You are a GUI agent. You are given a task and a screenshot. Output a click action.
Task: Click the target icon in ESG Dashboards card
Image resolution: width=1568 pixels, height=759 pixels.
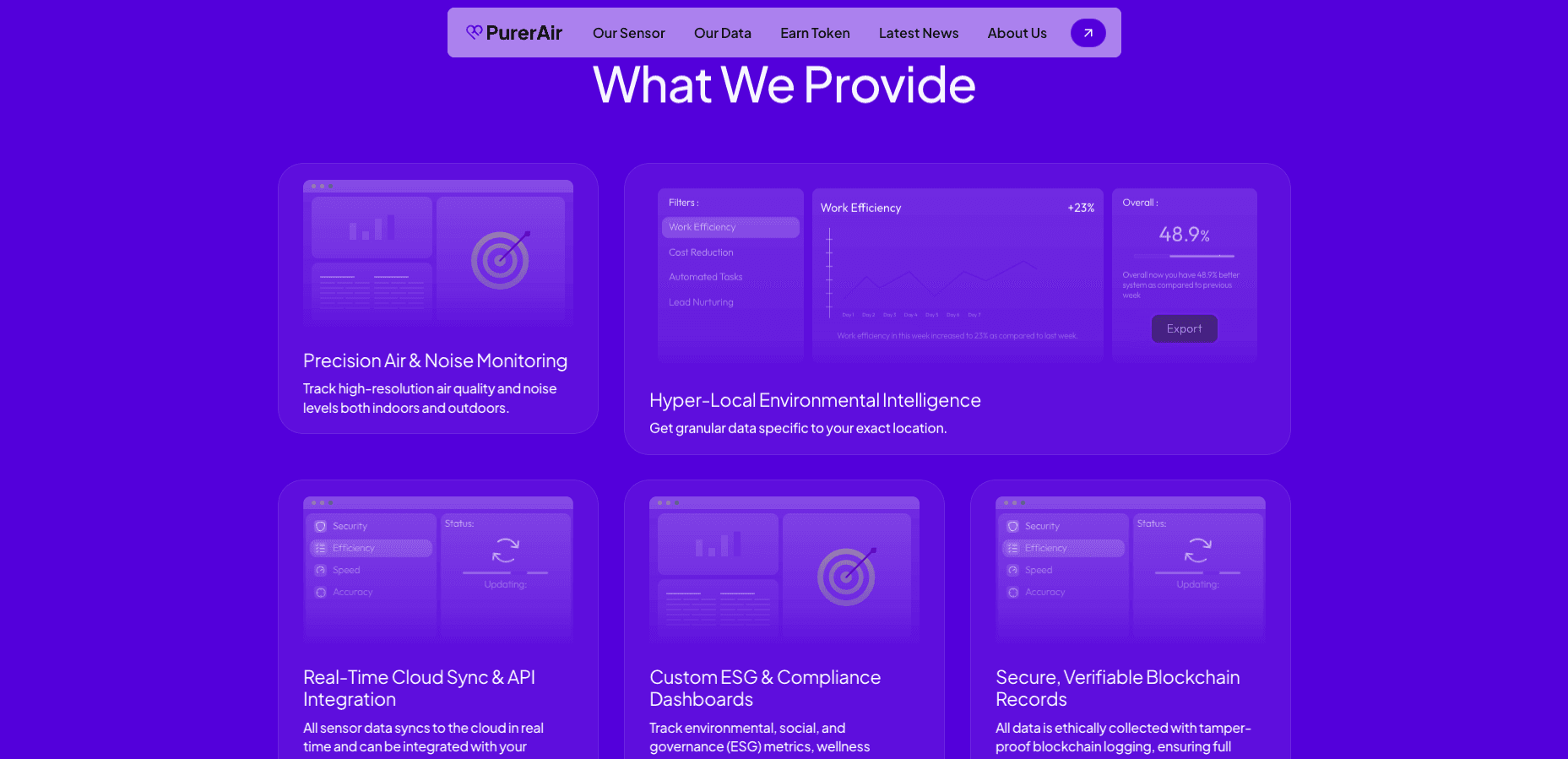tap(847, 577)
